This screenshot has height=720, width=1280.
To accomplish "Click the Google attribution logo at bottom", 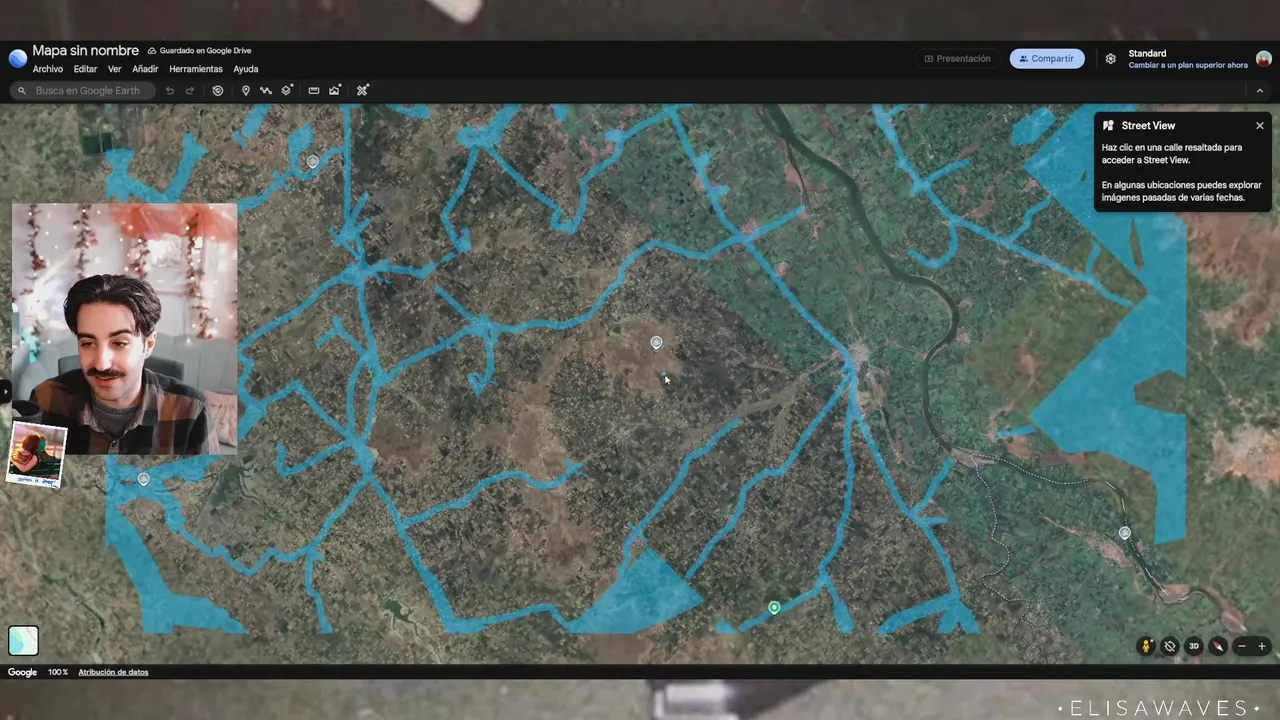I will pos(22,672).
